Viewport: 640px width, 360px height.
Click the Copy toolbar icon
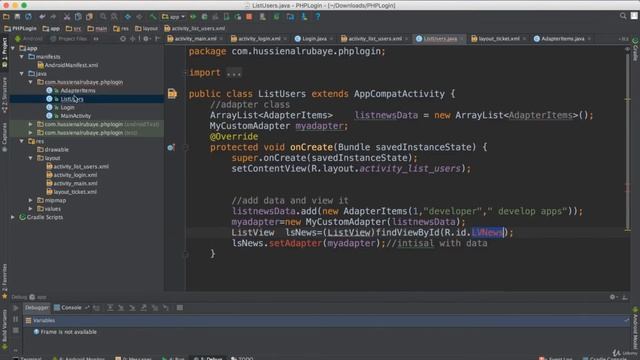[x=78, y=17]
